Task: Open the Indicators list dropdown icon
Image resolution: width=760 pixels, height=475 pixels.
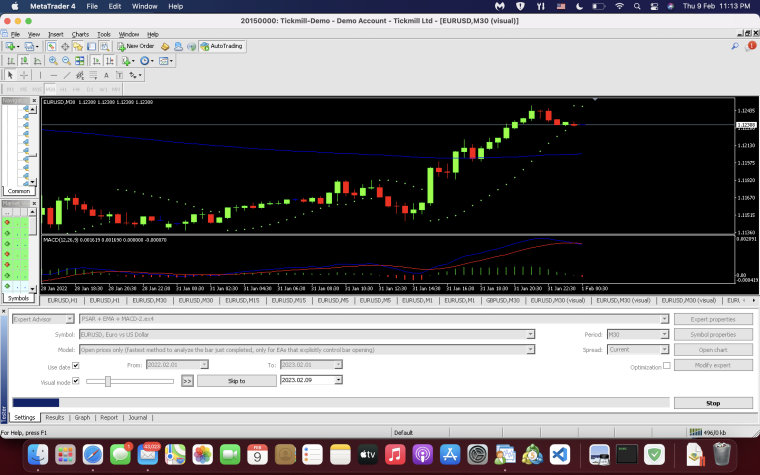Action: pos(128,61)
